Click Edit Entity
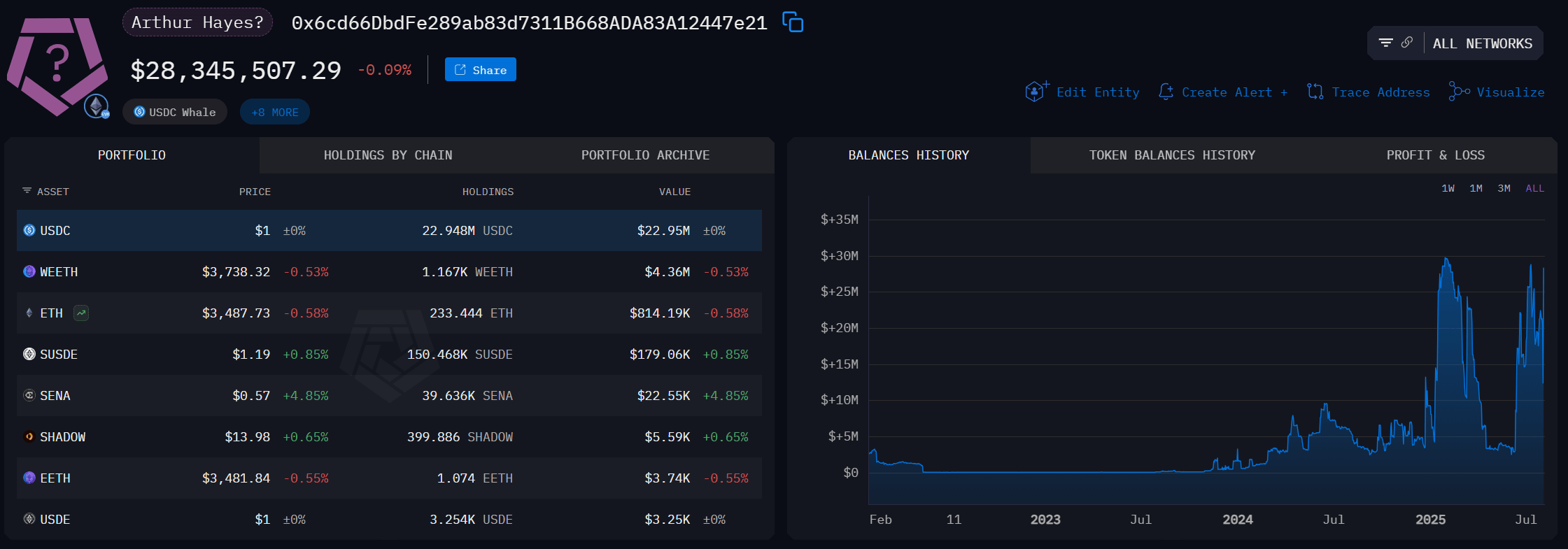This screenshot has height=549, width=1568. [1098, 92]
